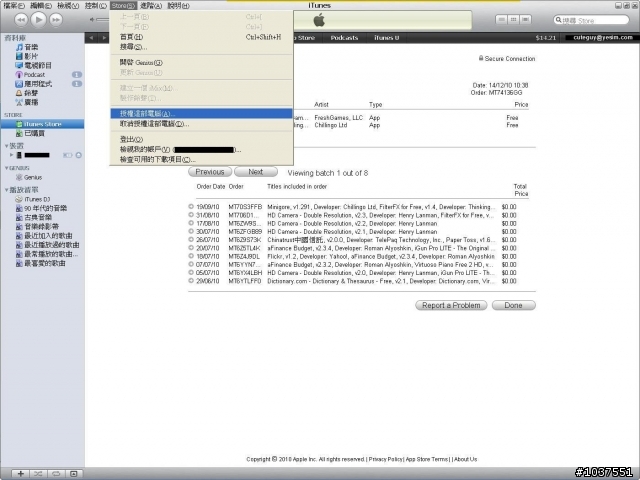Switch to grid view button
This screenshot has width=640, height=480.
[513, 19]
